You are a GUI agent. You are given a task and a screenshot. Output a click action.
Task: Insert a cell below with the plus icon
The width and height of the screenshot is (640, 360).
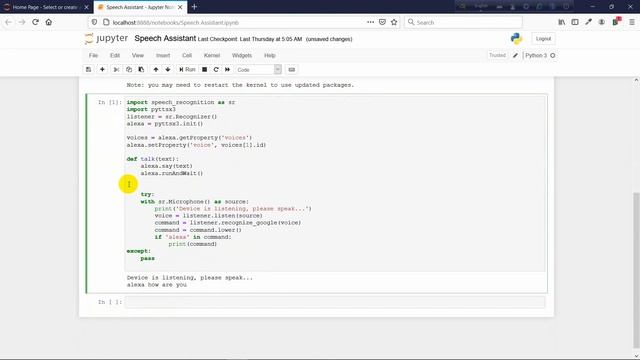pos(102,69)
